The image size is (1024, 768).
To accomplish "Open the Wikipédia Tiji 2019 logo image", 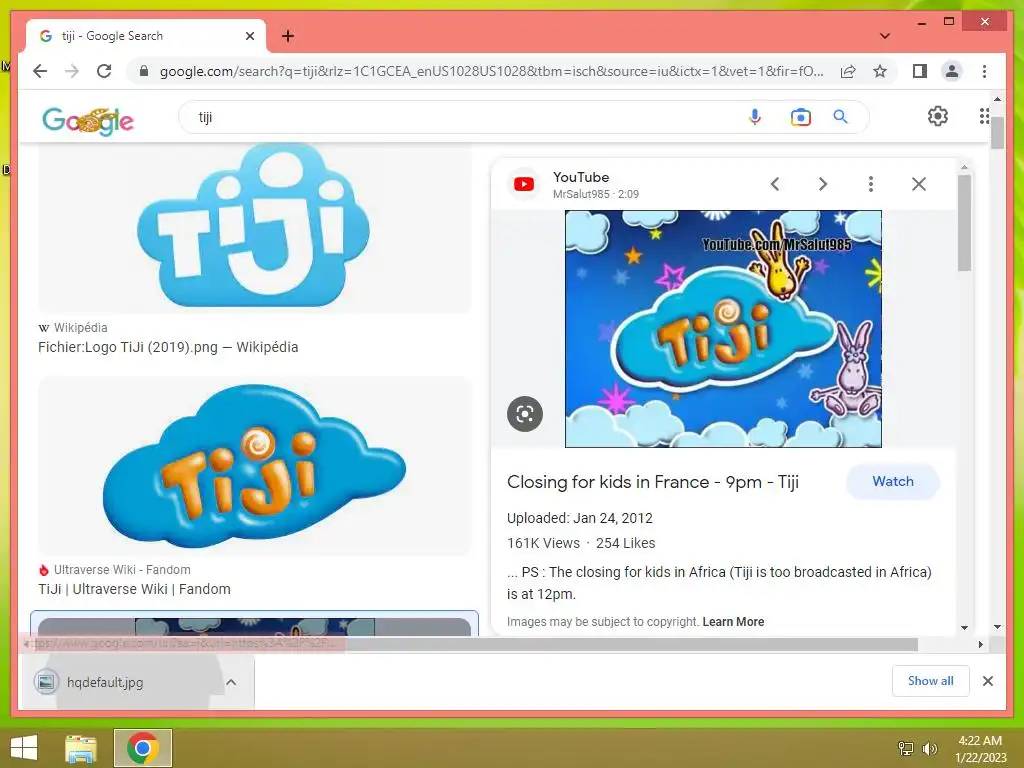I will point(255,227).
